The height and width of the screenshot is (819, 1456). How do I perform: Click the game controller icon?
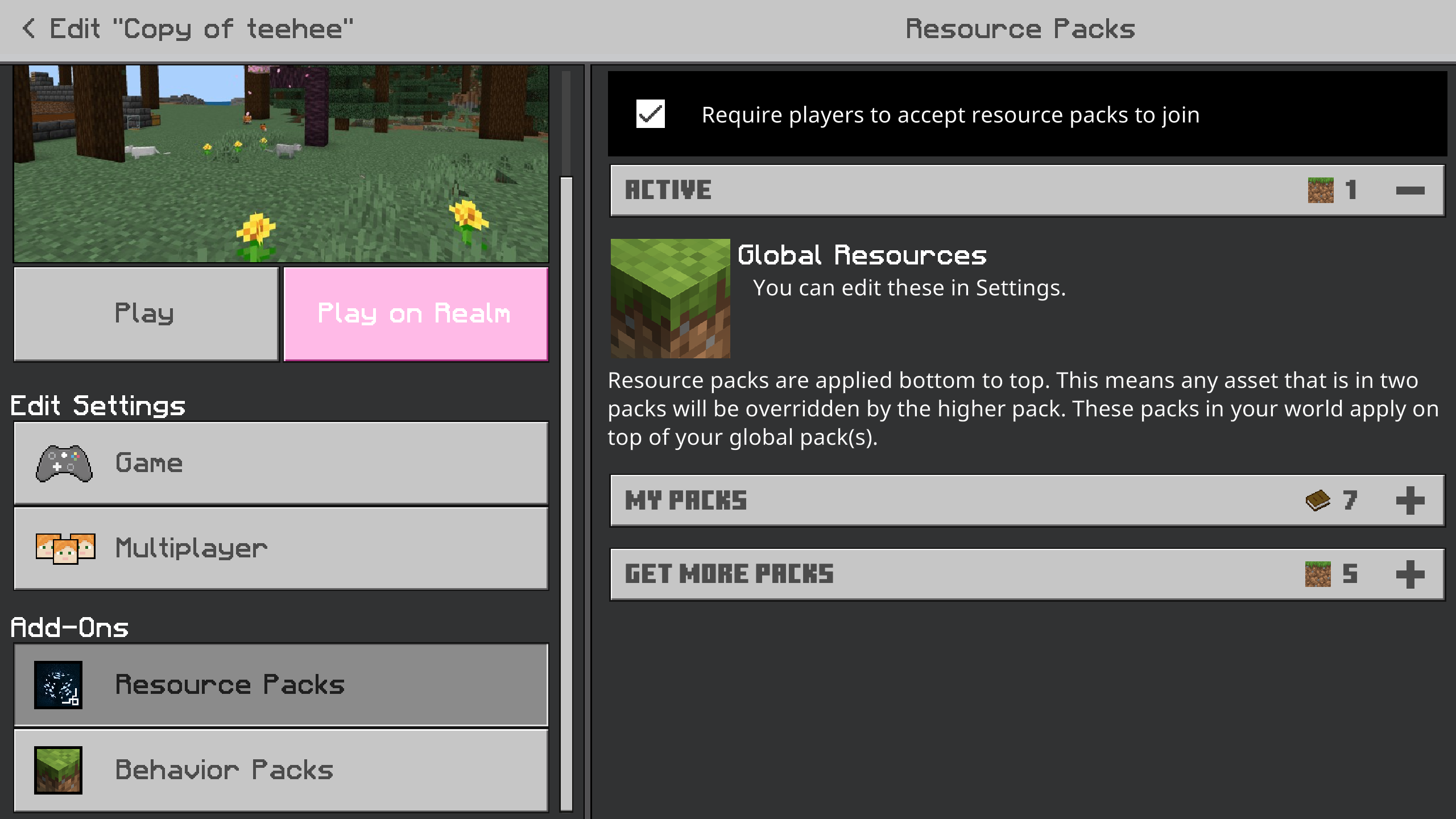64,463
